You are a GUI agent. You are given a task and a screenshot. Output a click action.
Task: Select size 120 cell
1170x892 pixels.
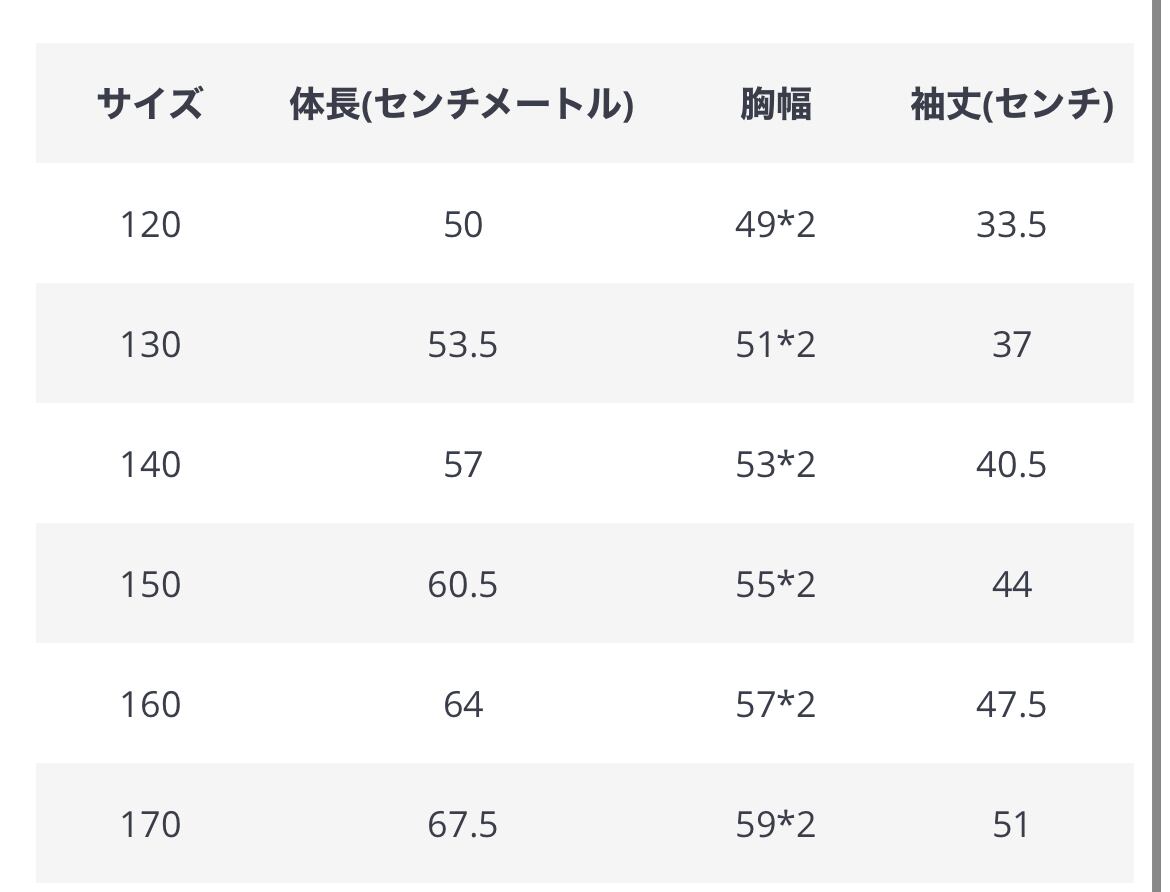[x=150, y=224]
